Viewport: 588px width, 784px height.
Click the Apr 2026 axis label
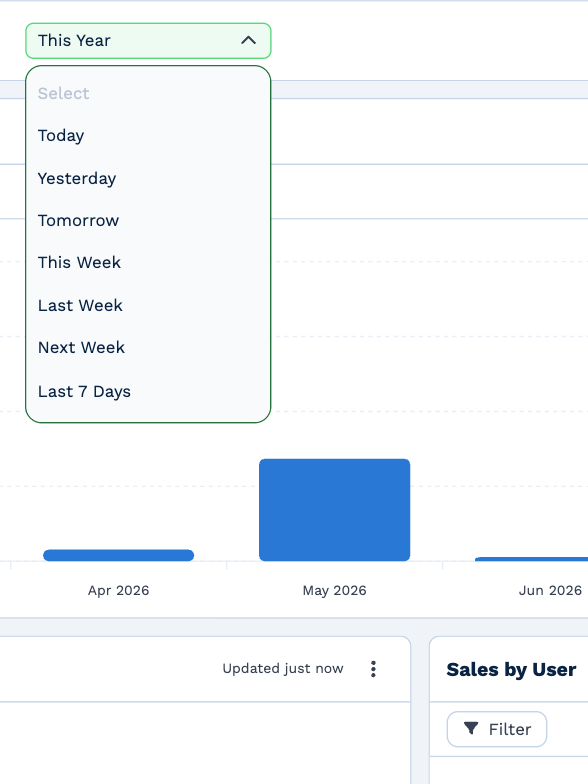(x=118, y=590)
